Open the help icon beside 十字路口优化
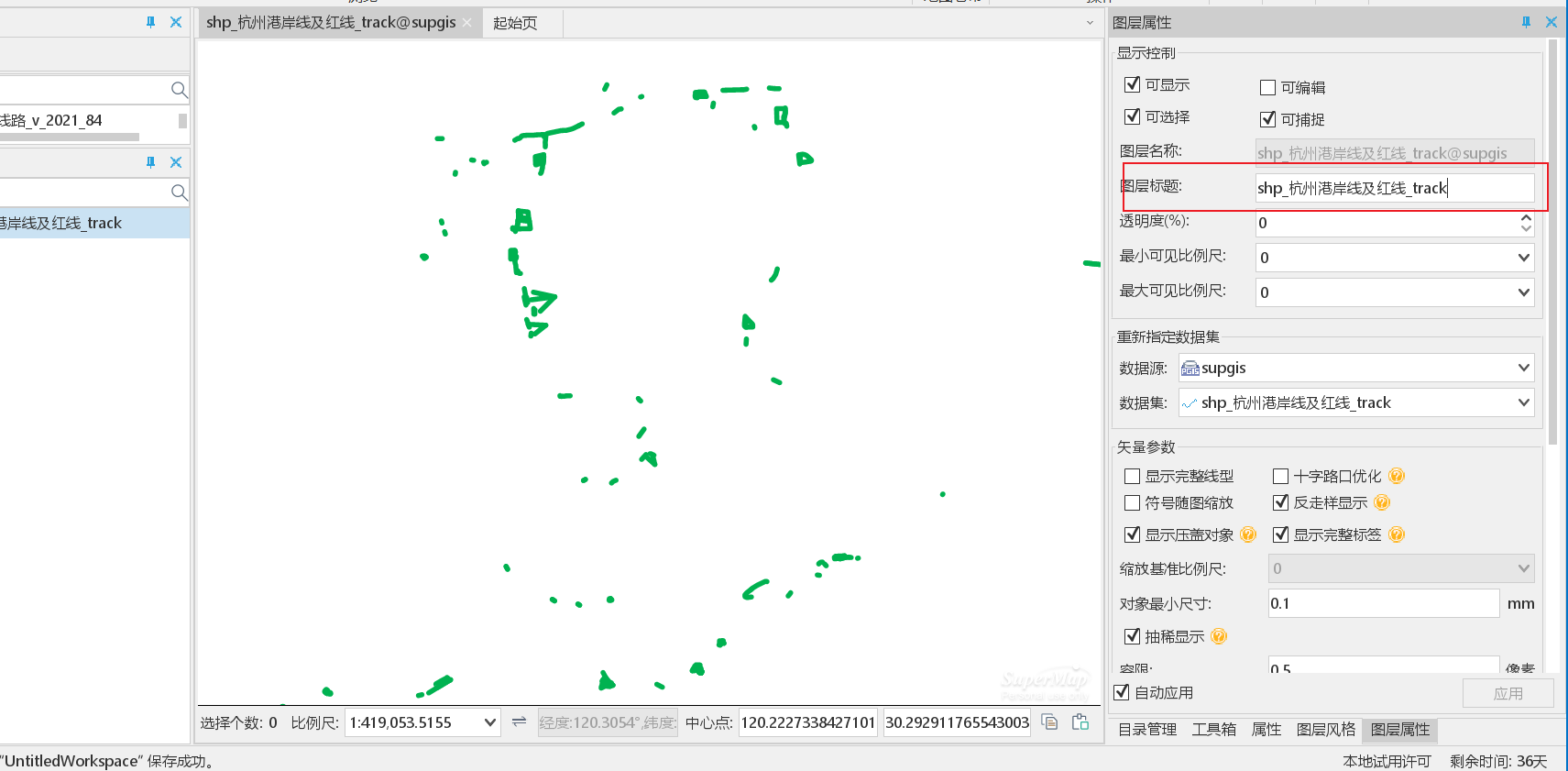The width and height of the screenshot is (1568, 771). point(1397,476)
